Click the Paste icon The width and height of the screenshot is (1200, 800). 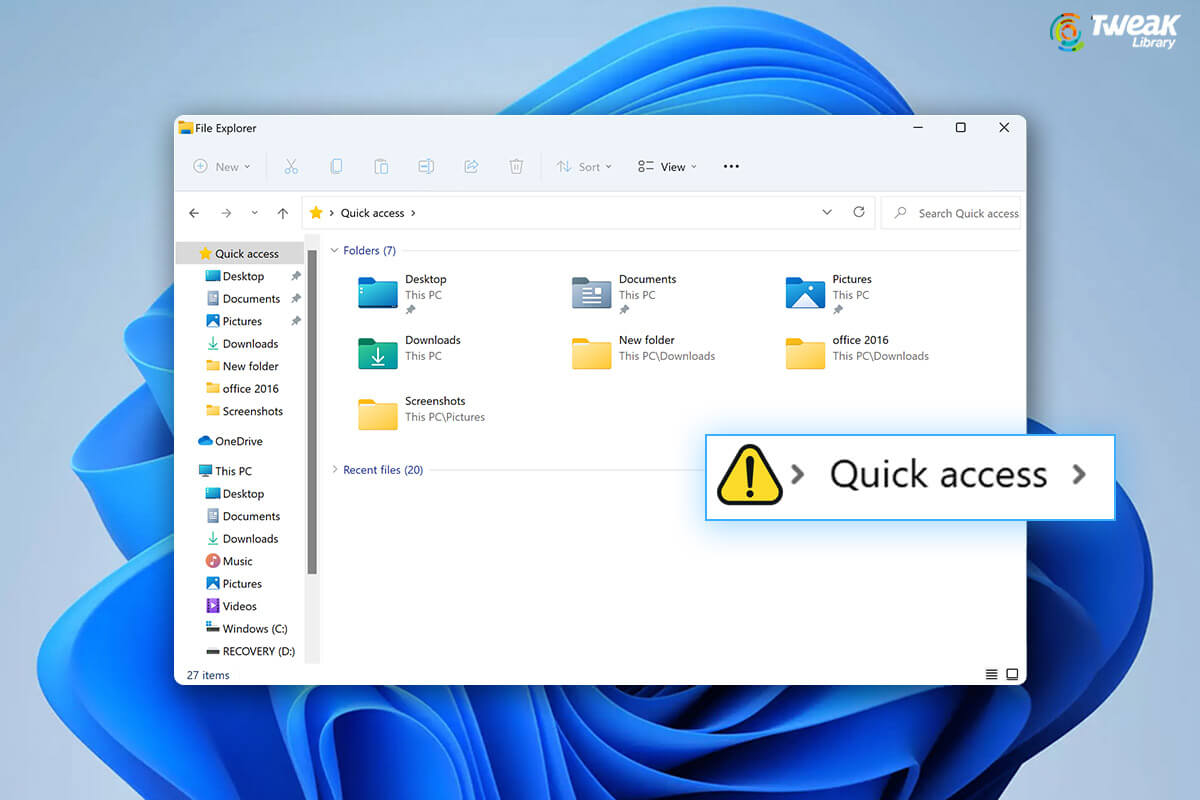(381, 166)
